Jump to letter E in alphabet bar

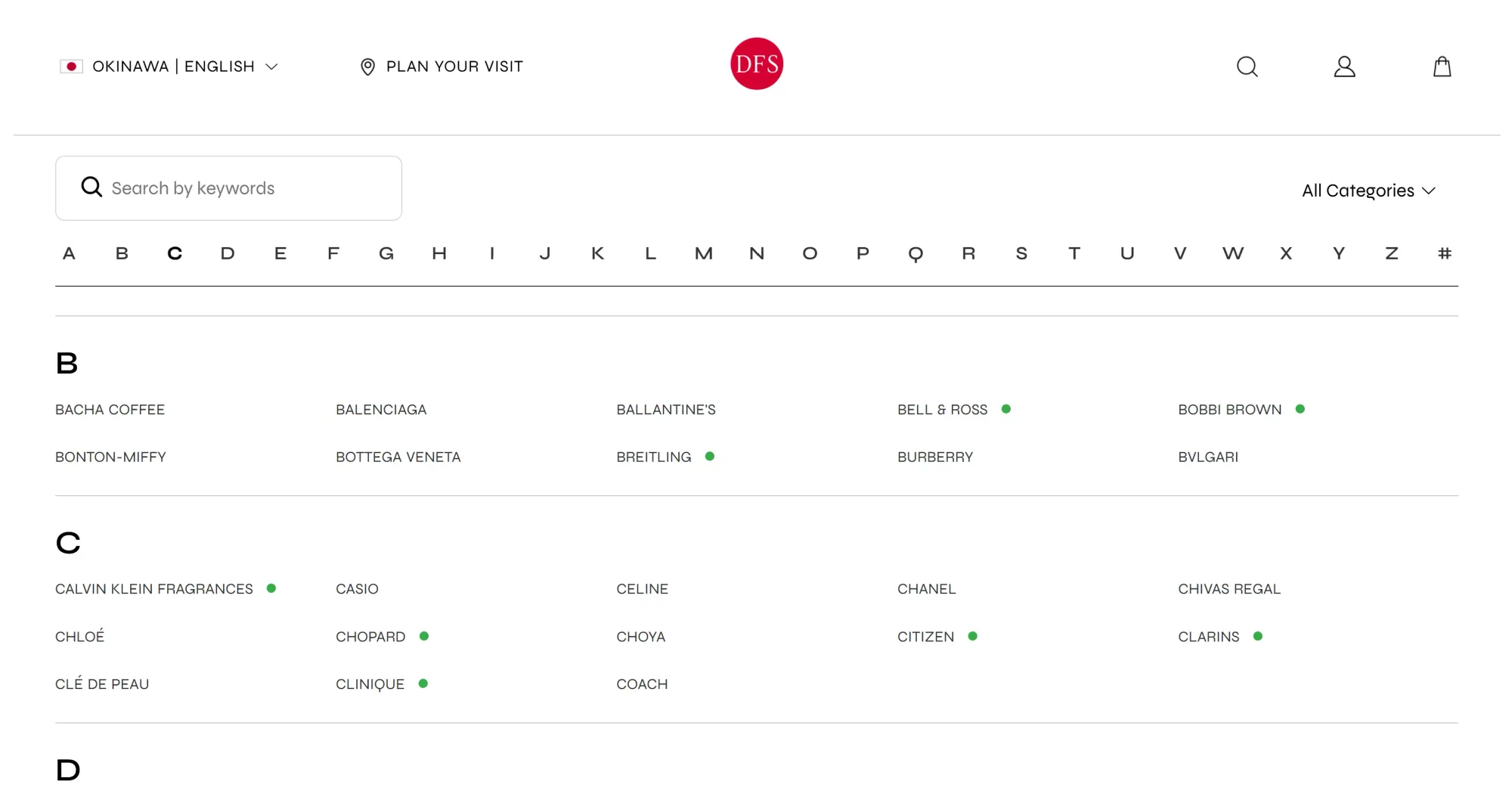pos(280,253)
